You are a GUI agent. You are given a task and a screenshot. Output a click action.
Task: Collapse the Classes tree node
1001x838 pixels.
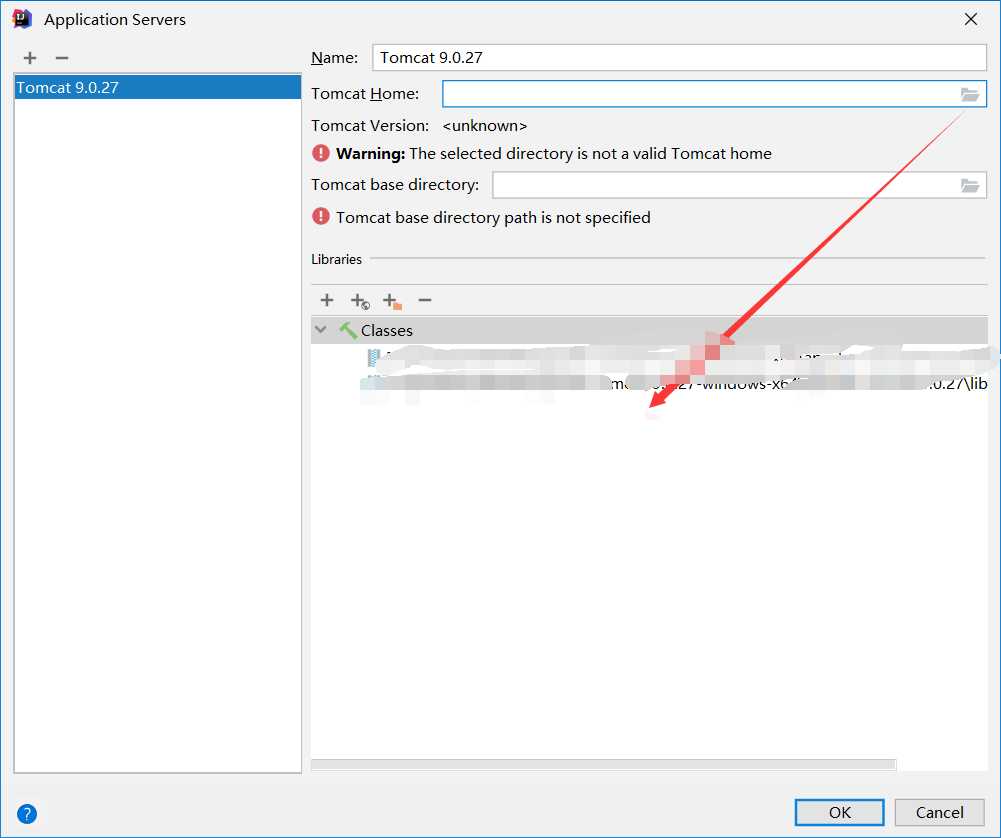(321, 330)
